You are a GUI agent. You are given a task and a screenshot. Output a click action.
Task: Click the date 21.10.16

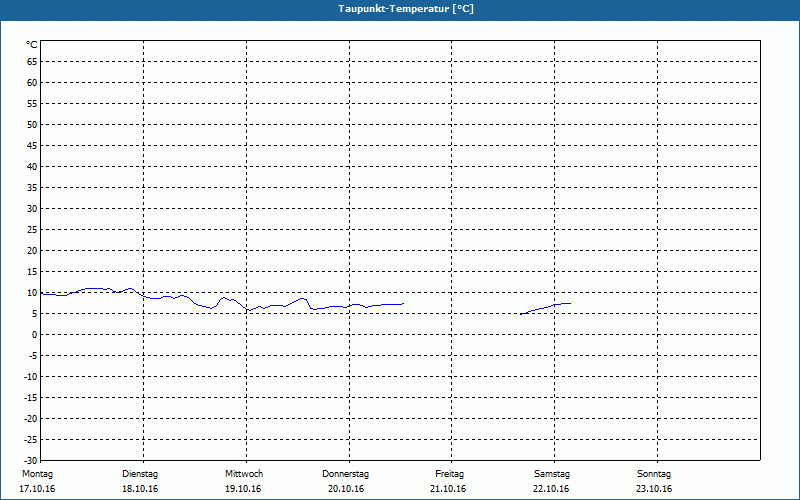click(x=448, y=489)
